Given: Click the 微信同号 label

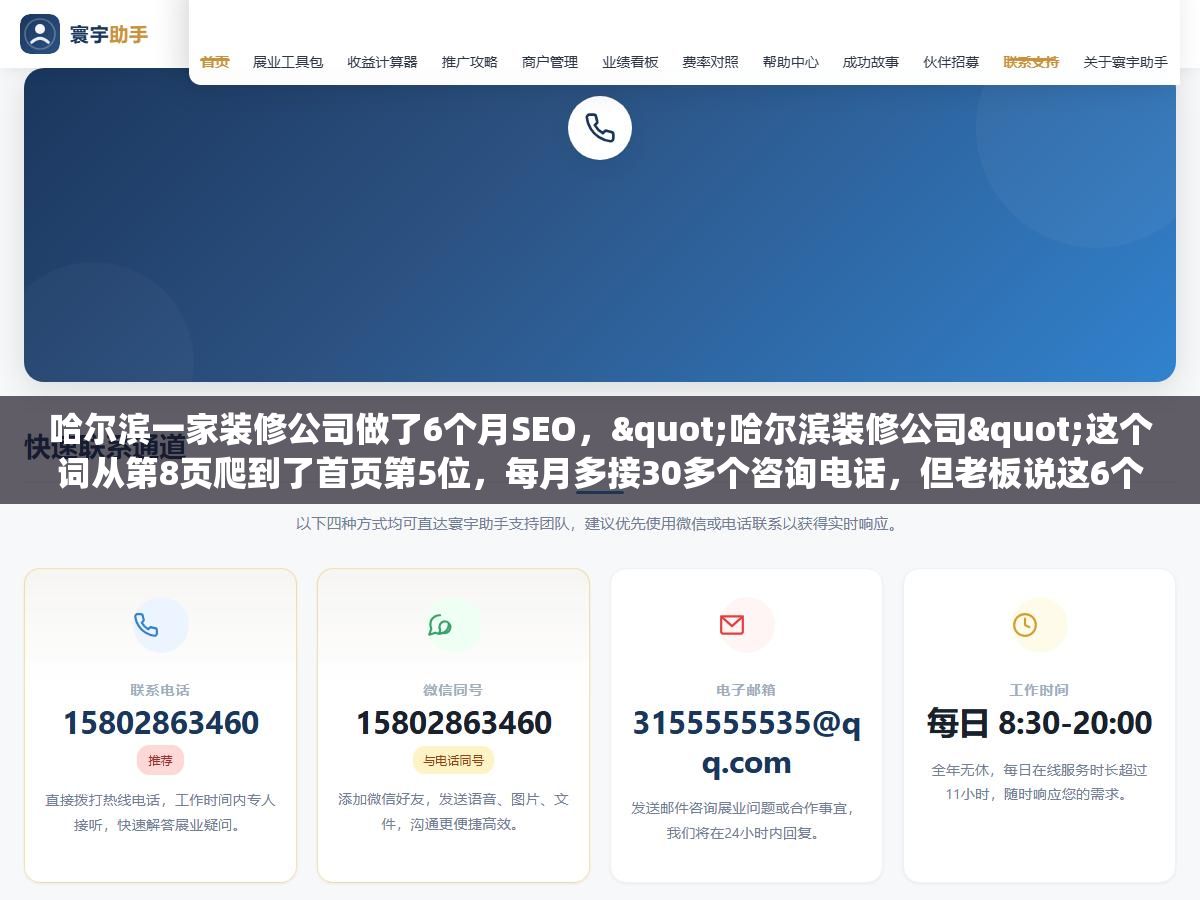Looking at the screenshot, I should click(x=453, y=690).
